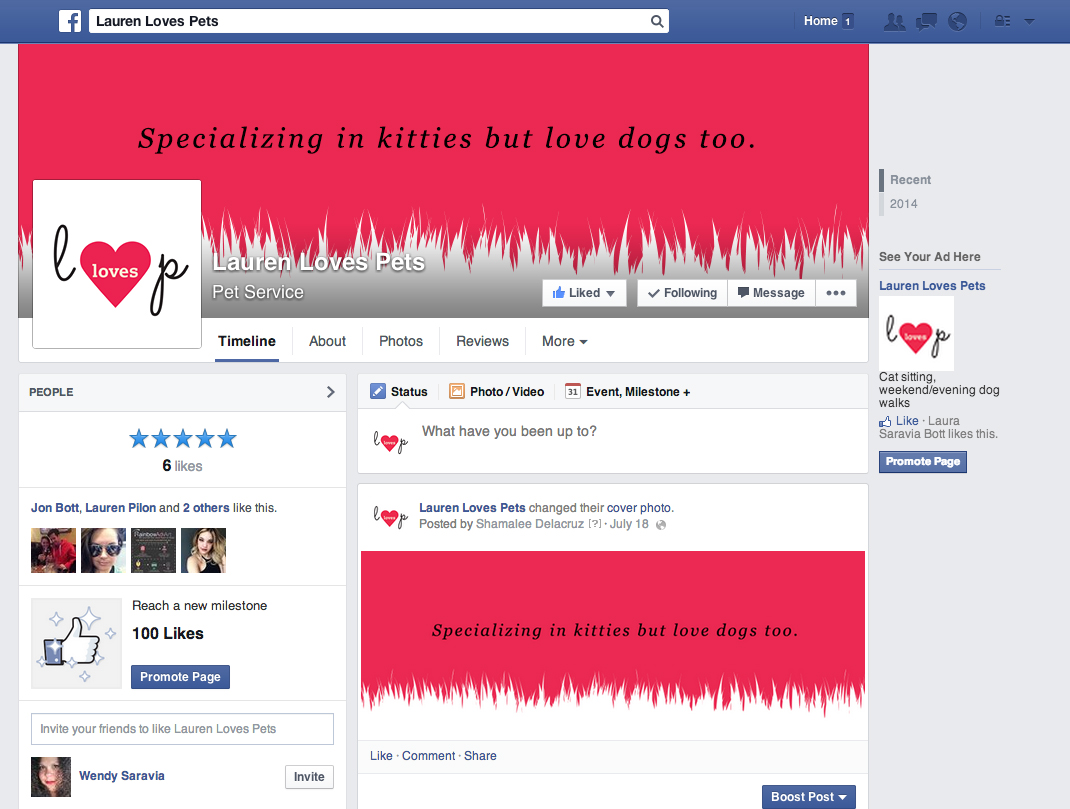1070x809 pixels.
Task: Open the liker photo with sunglasses
Action: 103,550
